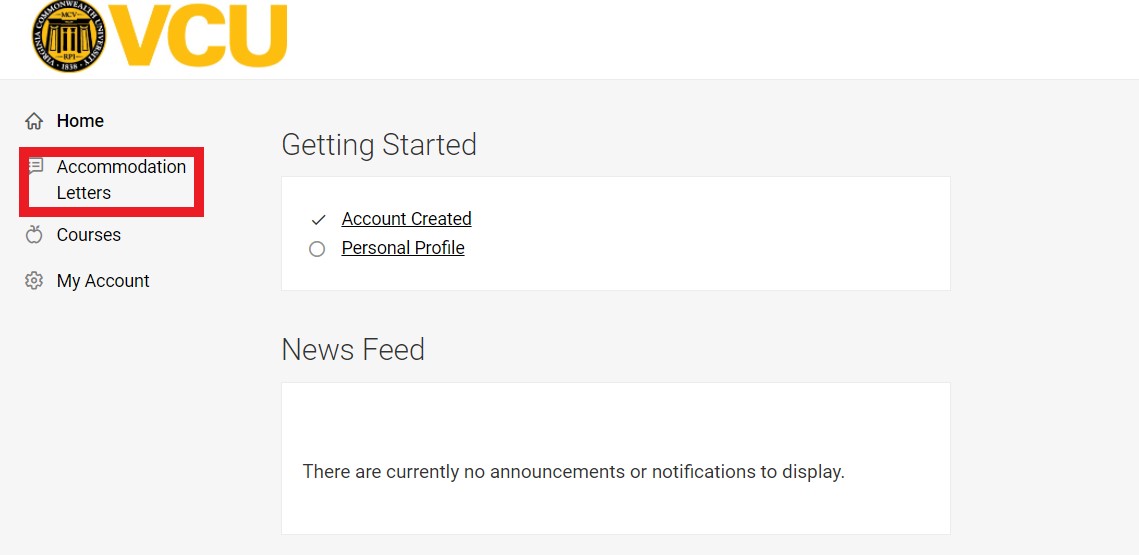Click the Getting Started heading
The height and width of the screenshot is (555, 1139).
pyautogui.click(x=379, y=145)
